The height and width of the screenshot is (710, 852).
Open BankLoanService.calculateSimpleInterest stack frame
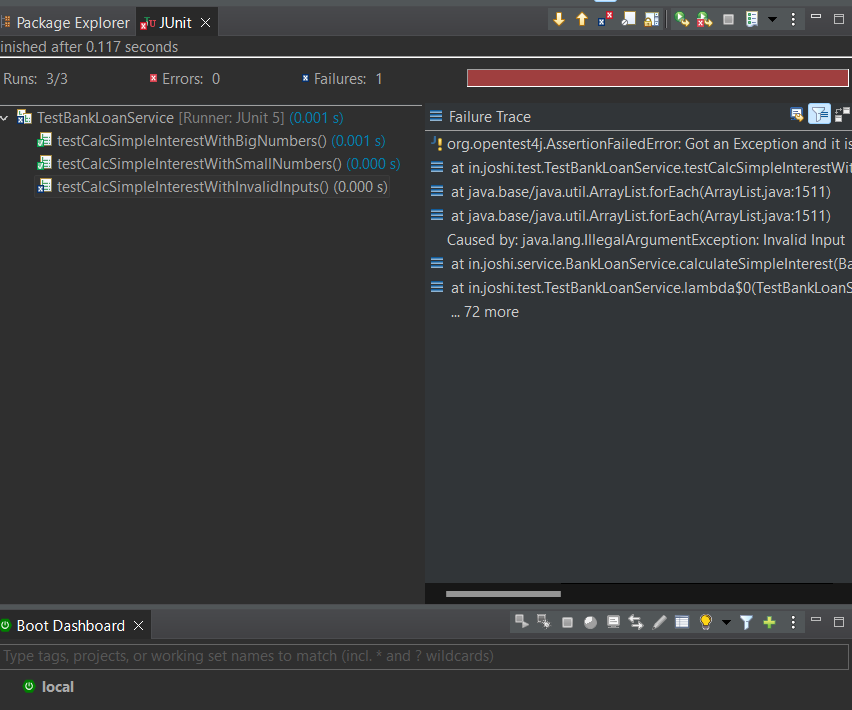641,264
